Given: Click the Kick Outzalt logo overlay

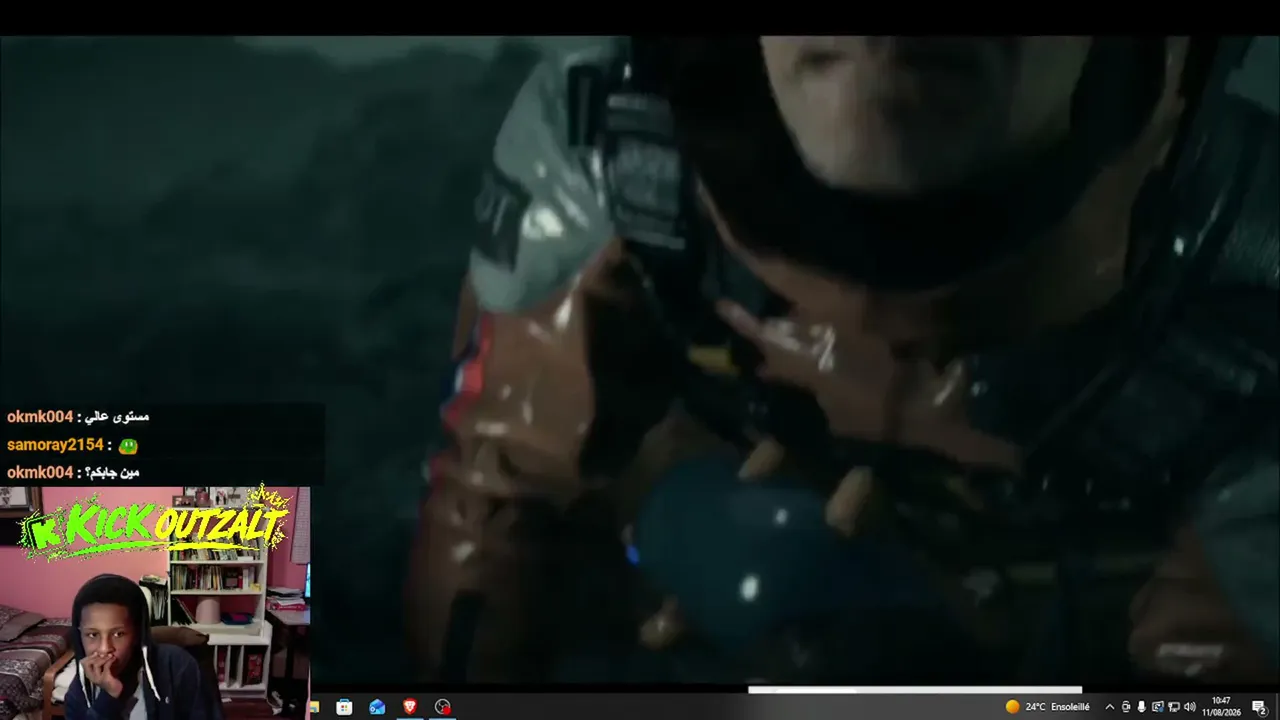Looking at the screenshot, I should [x=157, y=522].
